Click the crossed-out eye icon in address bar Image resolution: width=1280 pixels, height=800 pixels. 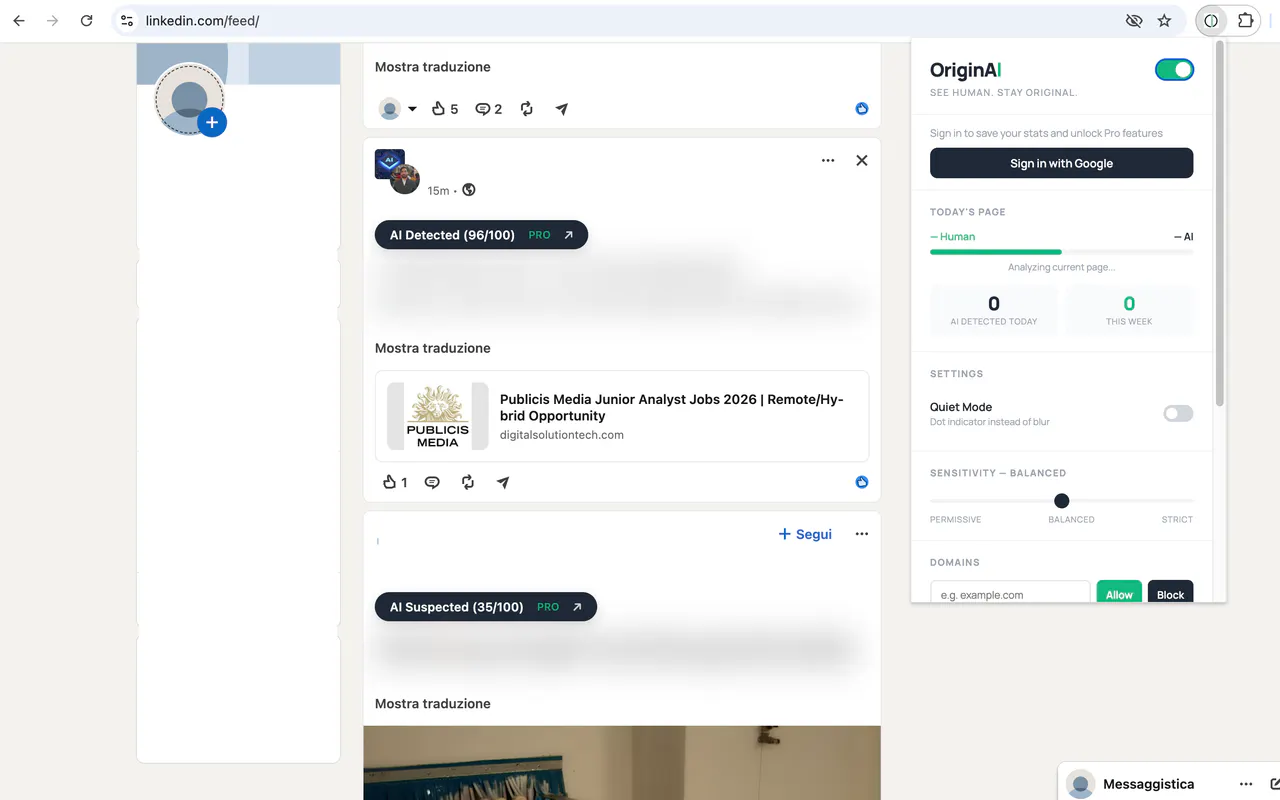(x=1133, y=20)
